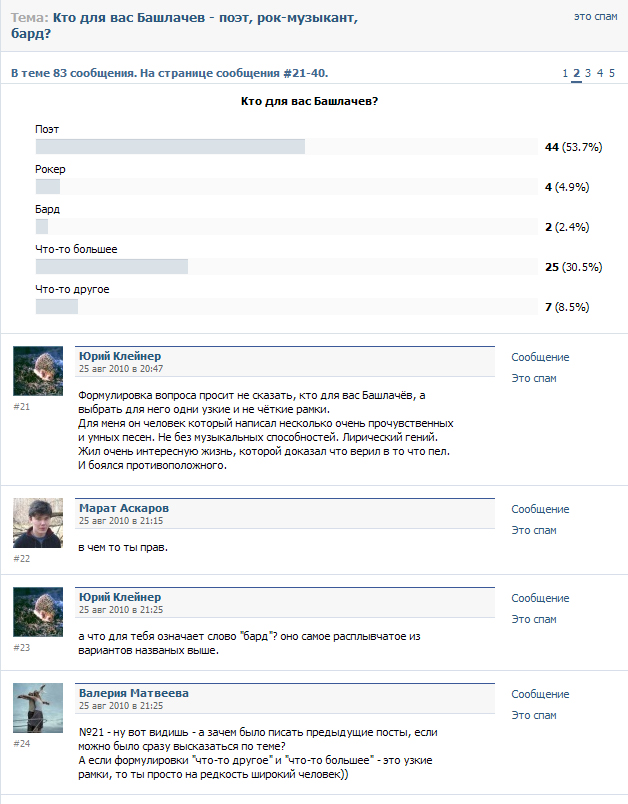Viewport: 628px width, 804px height.
Task: Click Сообщение link beside post #21
Action: [x=540, y=357]
